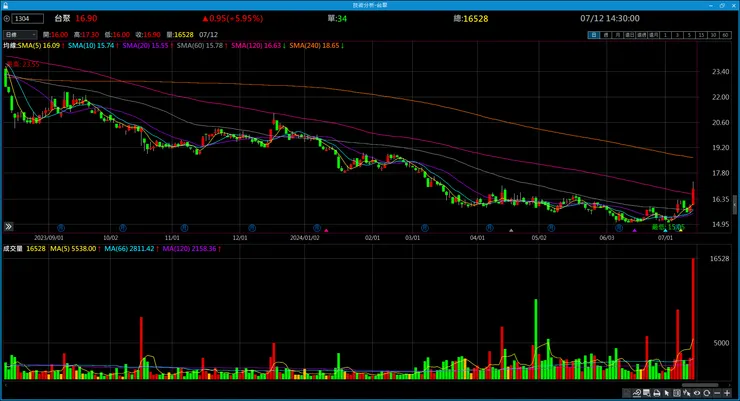
Task: Select the arrow pointer tool
Action: click(x=667, y=393)
